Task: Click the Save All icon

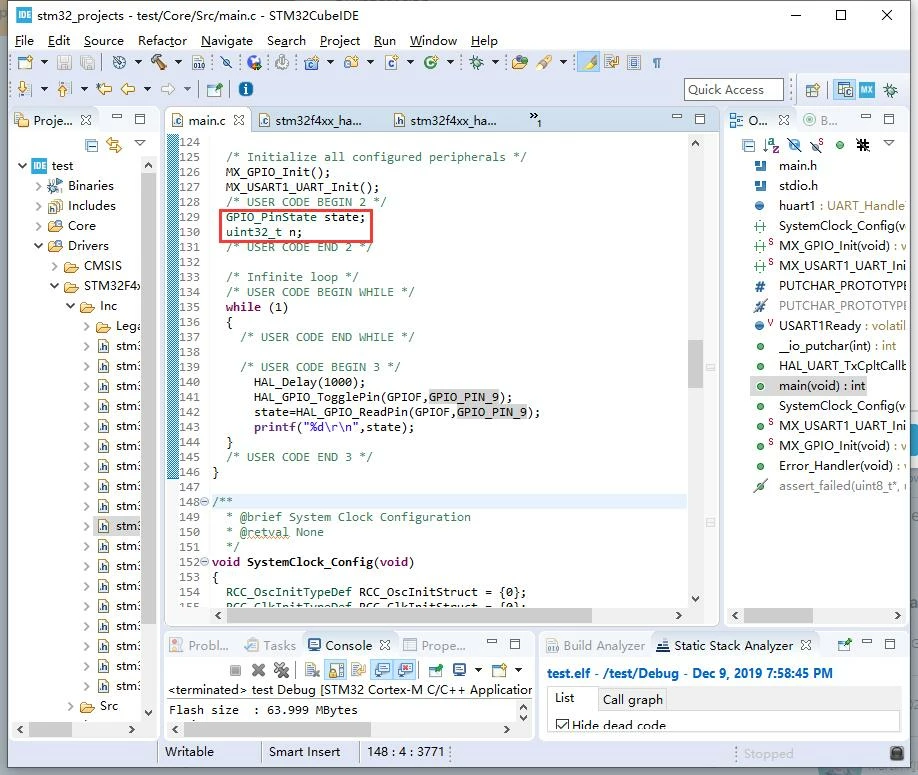Action: point(88,62)
